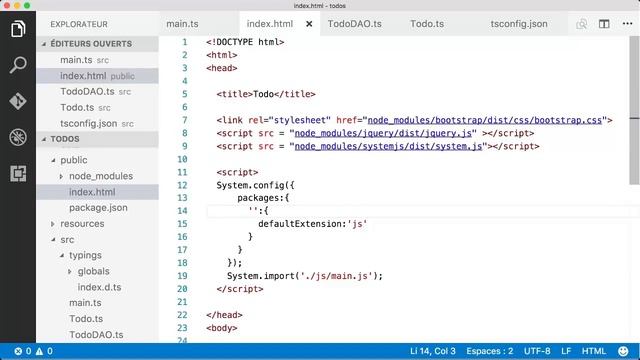Click the open changes icon in editor toolbar
The width and height of the screenshot is (640, 360).
582,24
